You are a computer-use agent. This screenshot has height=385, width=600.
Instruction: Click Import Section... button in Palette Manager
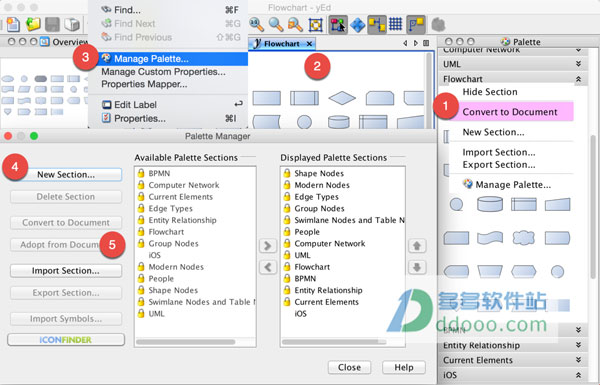(x=66, y=271)
